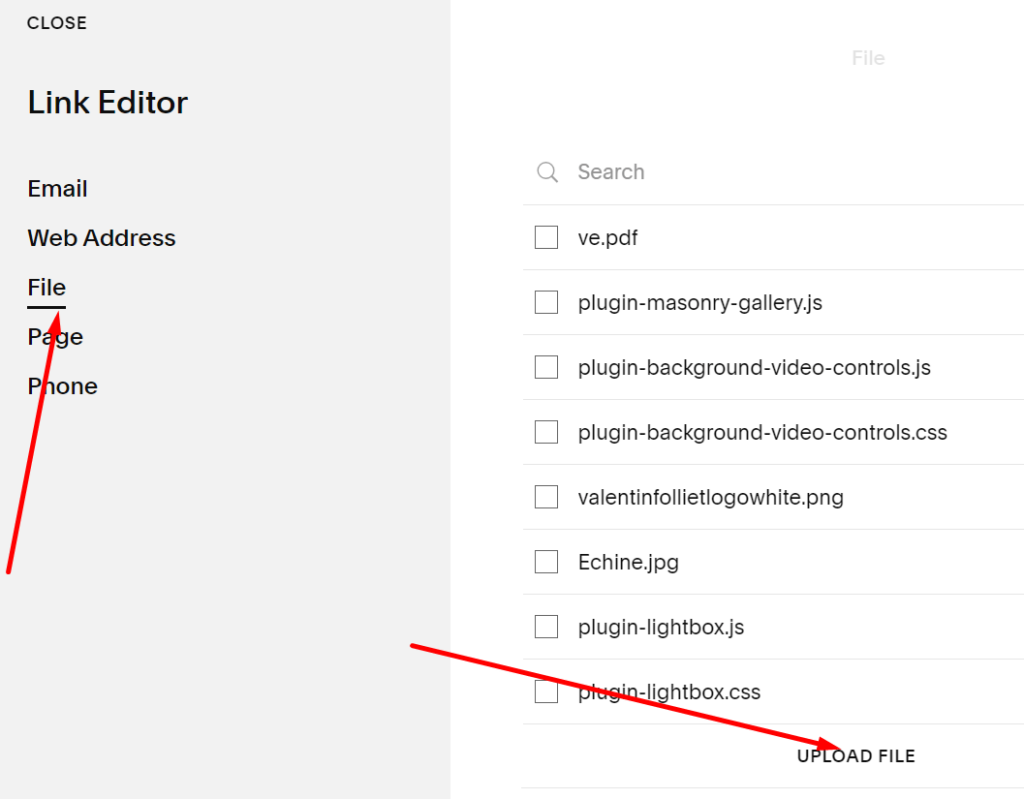The height and width of the screenshot is (799, 1024).
Task: Check the ve.pdf checkbox
Action: 546,237
